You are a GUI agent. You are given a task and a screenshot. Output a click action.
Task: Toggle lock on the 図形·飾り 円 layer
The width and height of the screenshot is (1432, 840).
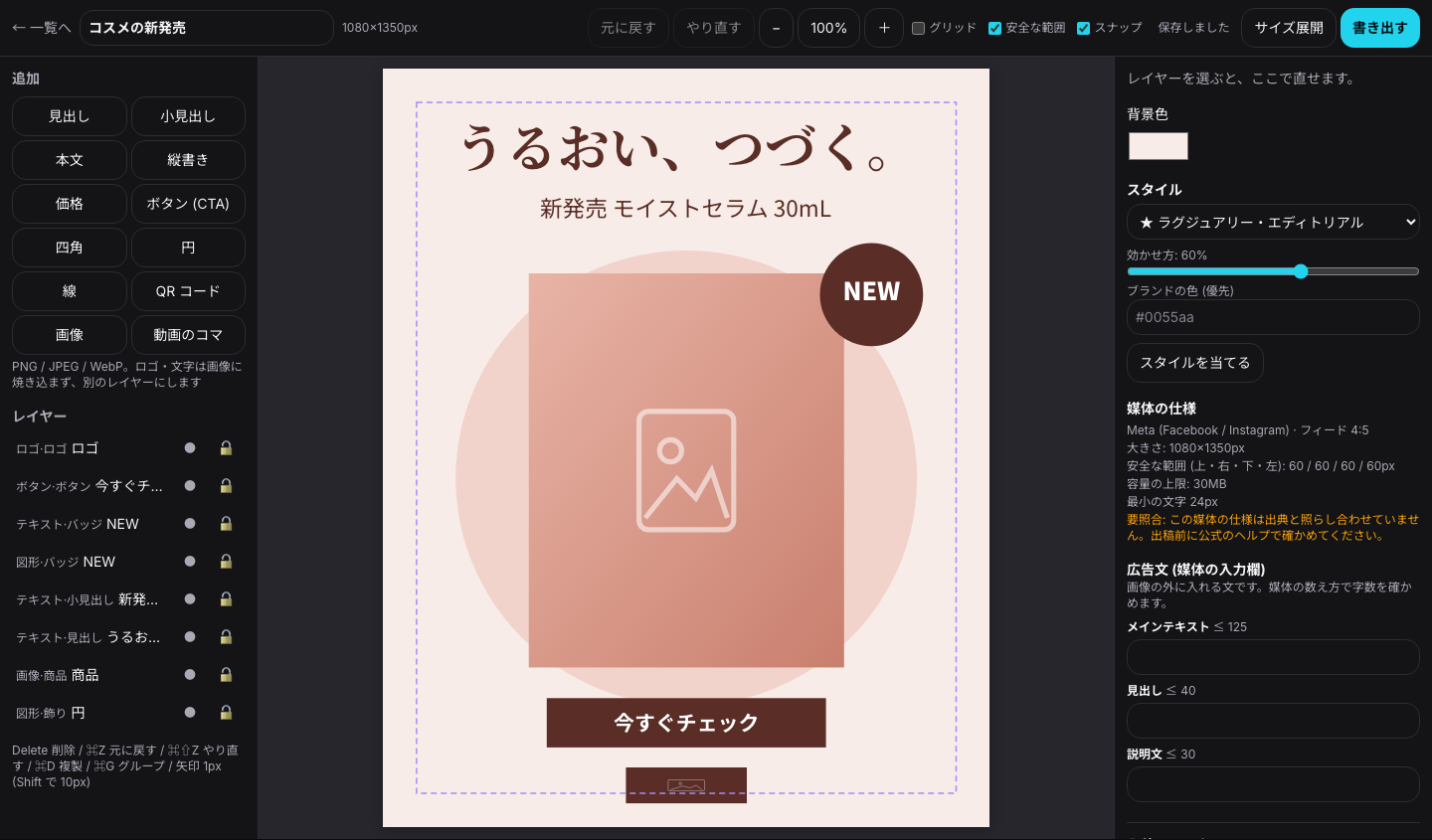(x=226, y=713)
